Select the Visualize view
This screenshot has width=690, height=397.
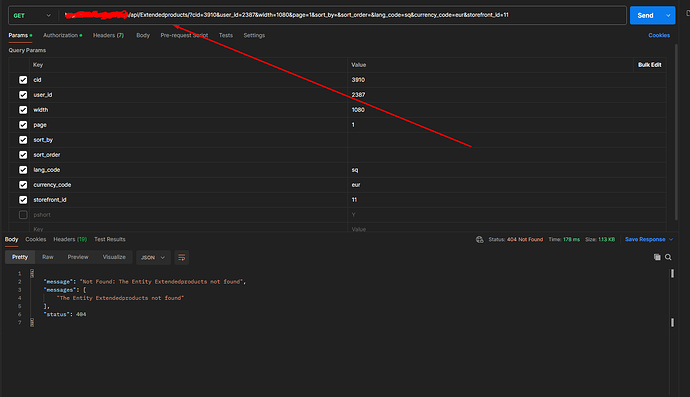click(114, 257)
